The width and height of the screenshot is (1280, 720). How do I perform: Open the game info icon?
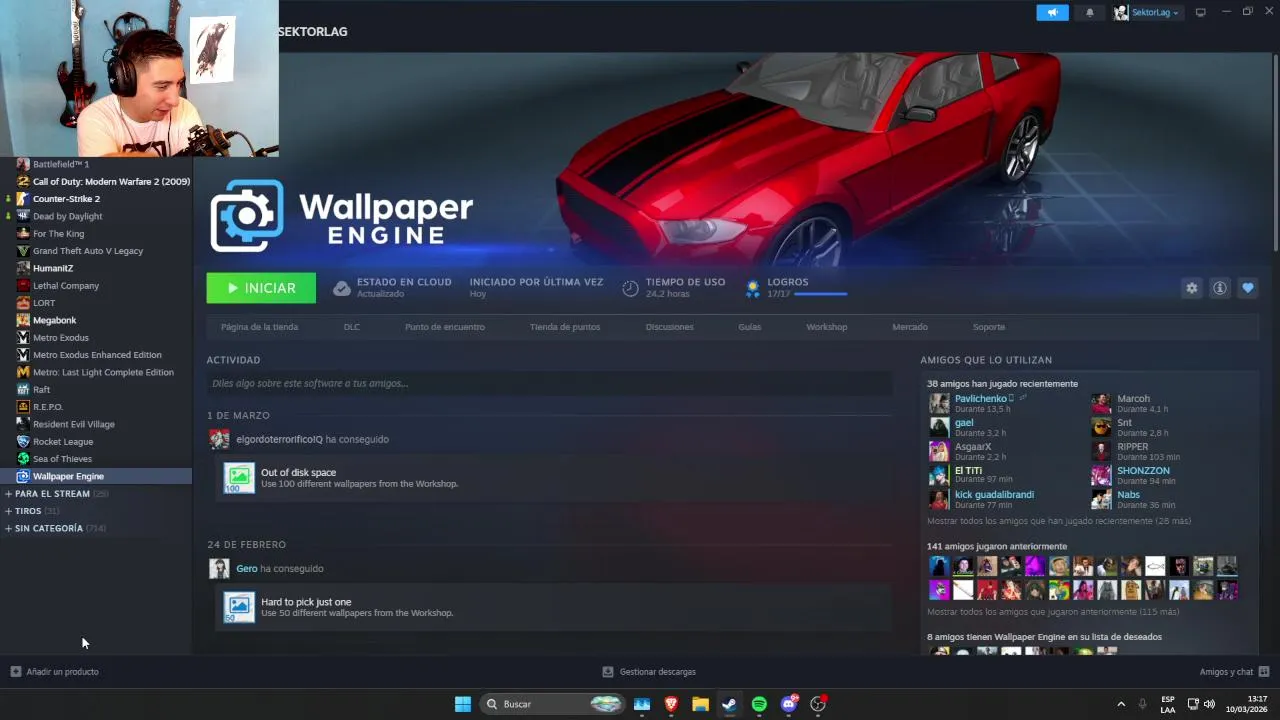[x=1219, y=288]
